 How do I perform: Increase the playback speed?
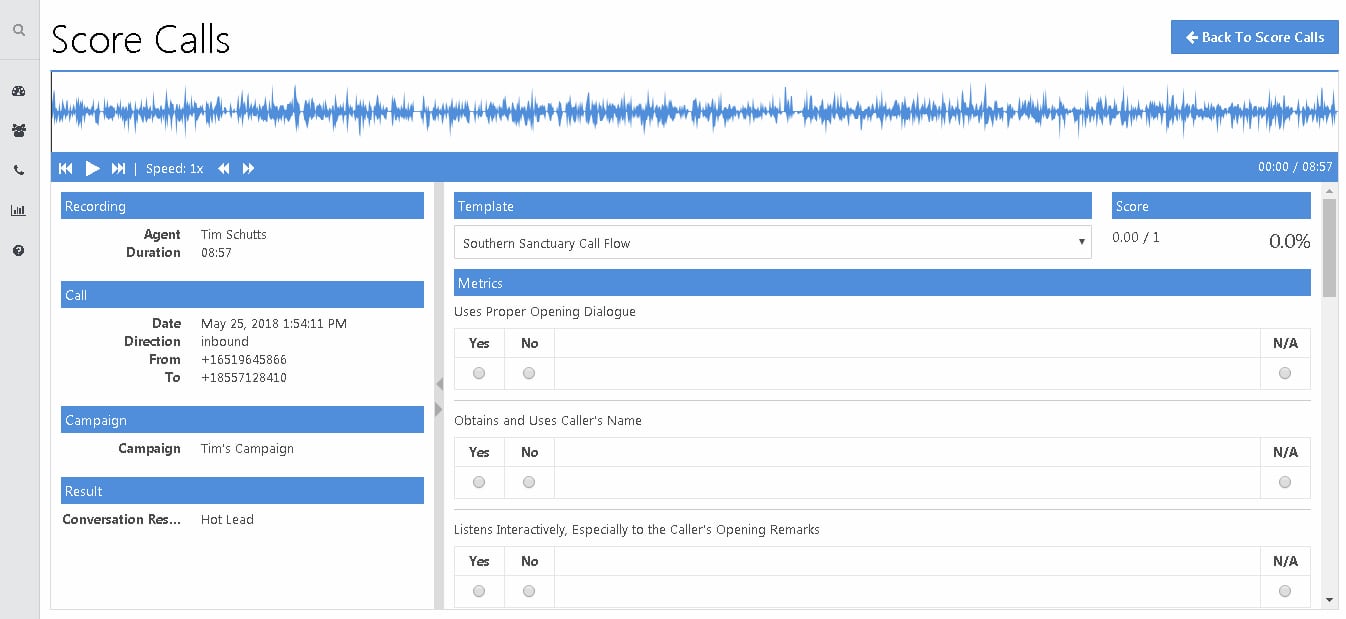(x=249, y=168)
